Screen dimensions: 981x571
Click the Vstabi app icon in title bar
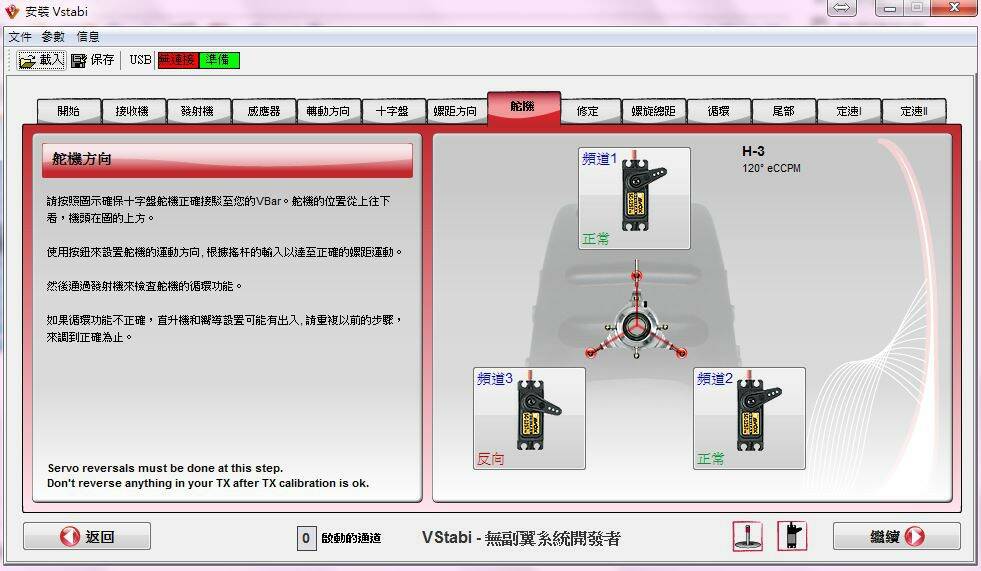coord(12,11)
